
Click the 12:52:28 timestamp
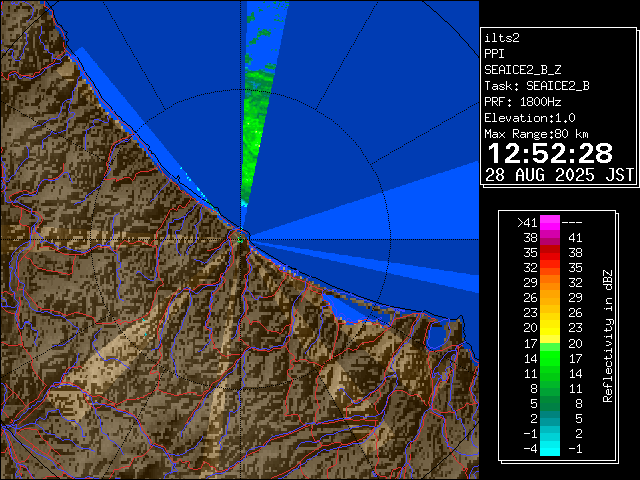(549, 154)
